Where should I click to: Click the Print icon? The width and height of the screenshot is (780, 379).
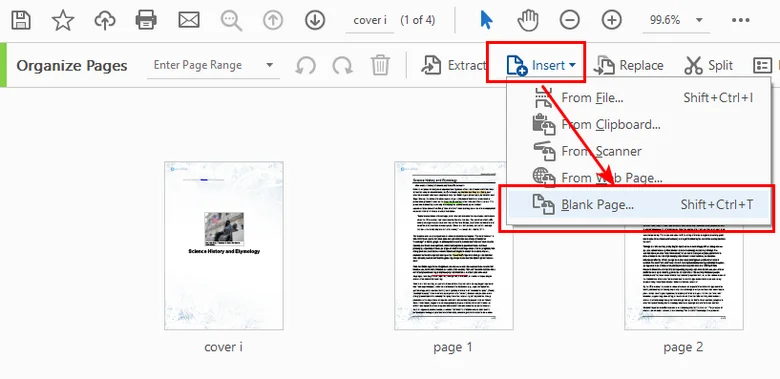tap(147, 20)
